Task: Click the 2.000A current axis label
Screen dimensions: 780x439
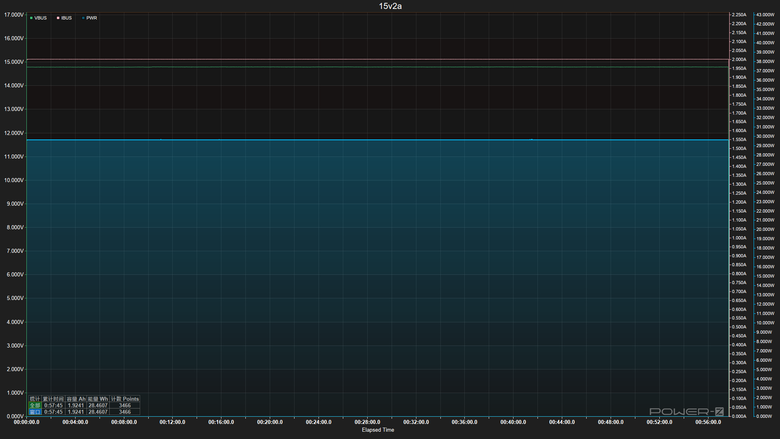Action: (739, 60)
